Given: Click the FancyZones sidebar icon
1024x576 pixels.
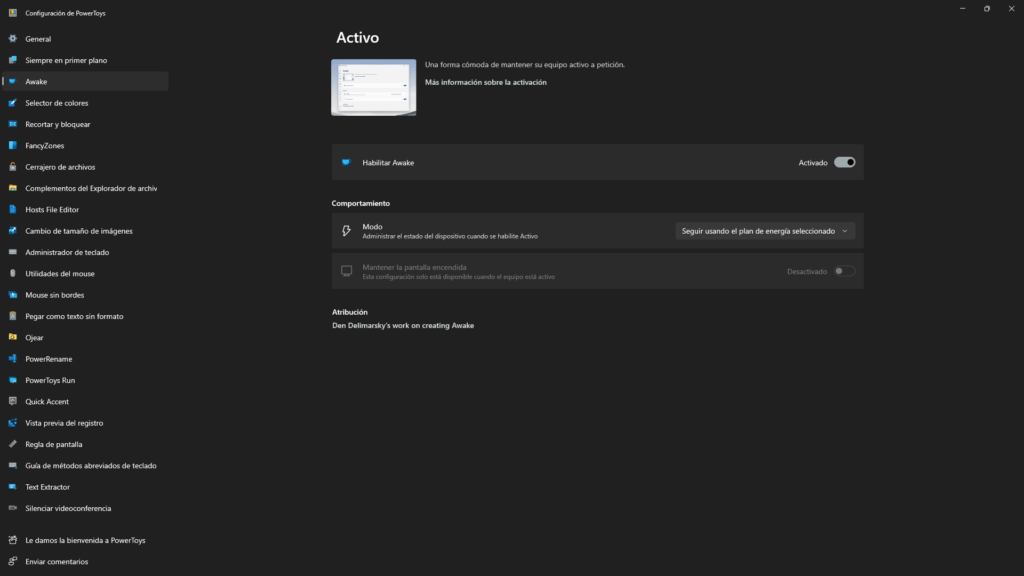Looking at the screenshot, I should point(12,146).
